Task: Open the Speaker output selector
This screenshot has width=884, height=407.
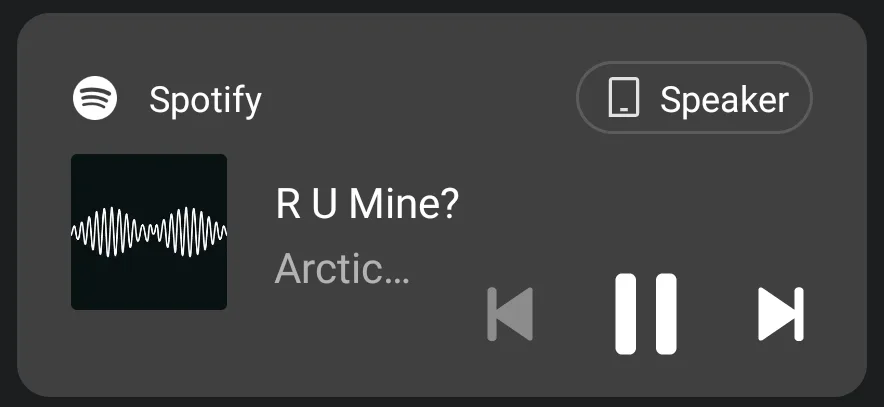Action: tap(694, 98)
